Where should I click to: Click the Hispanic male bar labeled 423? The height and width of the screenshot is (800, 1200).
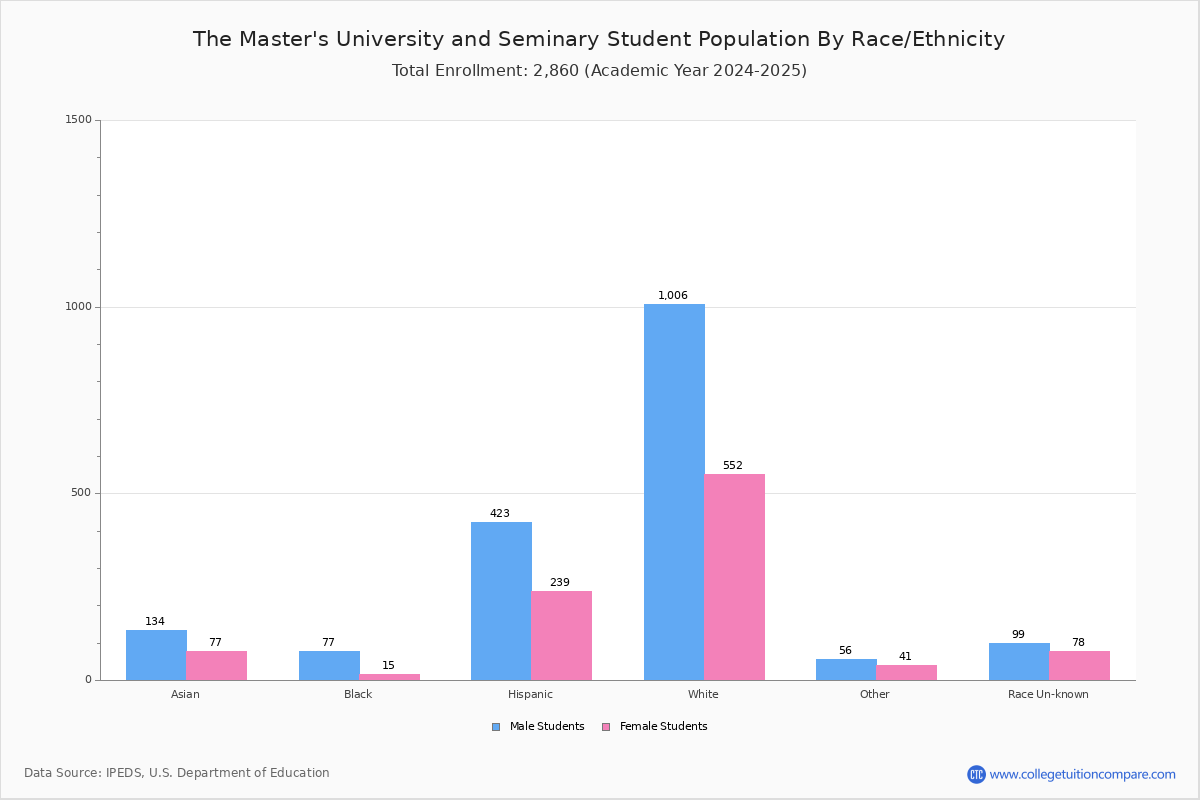click(501, 601)
